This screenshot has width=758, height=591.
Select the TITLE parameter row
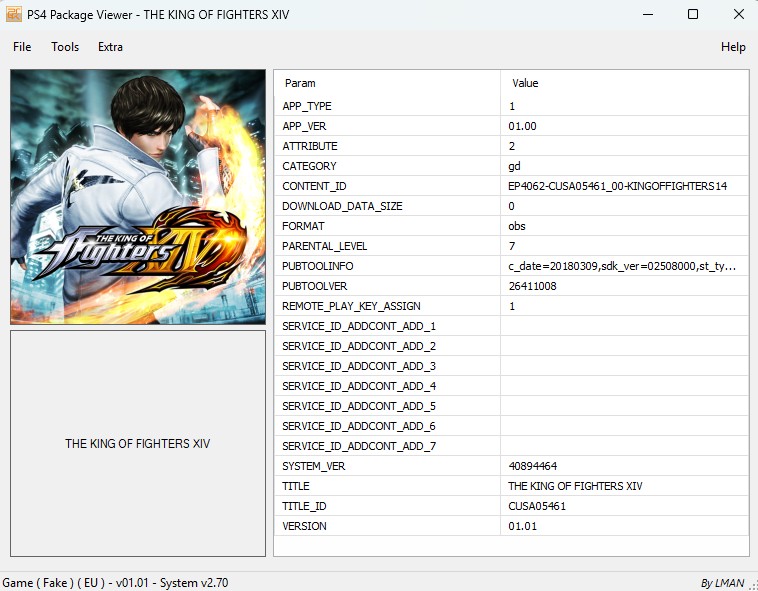511,486
